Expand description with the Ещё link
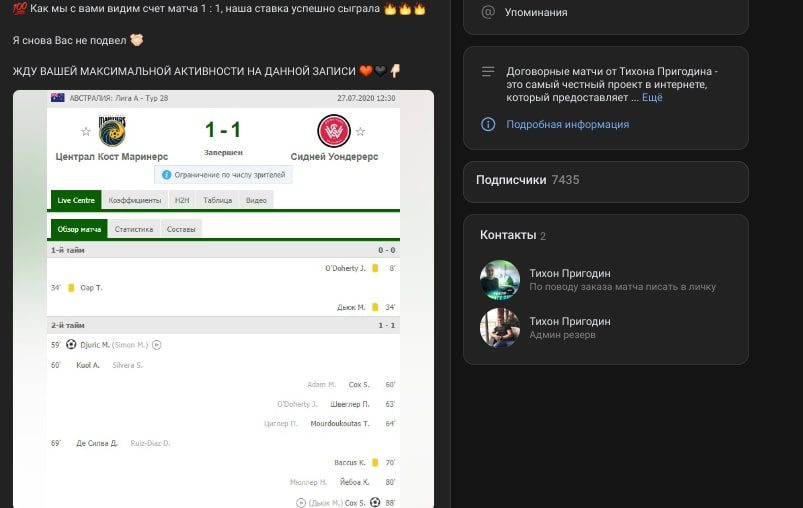Viewport: 803px width, 508px height. point(651,98)
